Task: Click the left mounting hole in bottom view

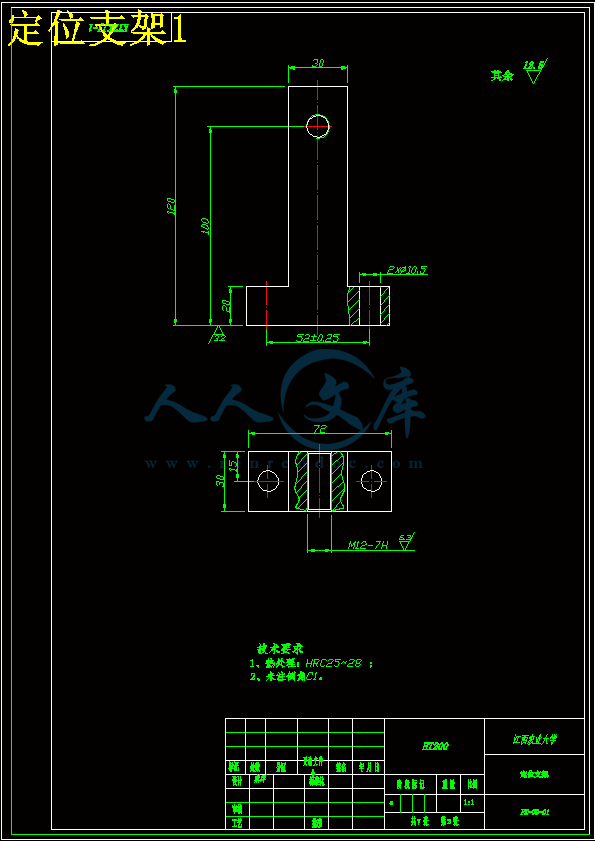Action: 268,481
